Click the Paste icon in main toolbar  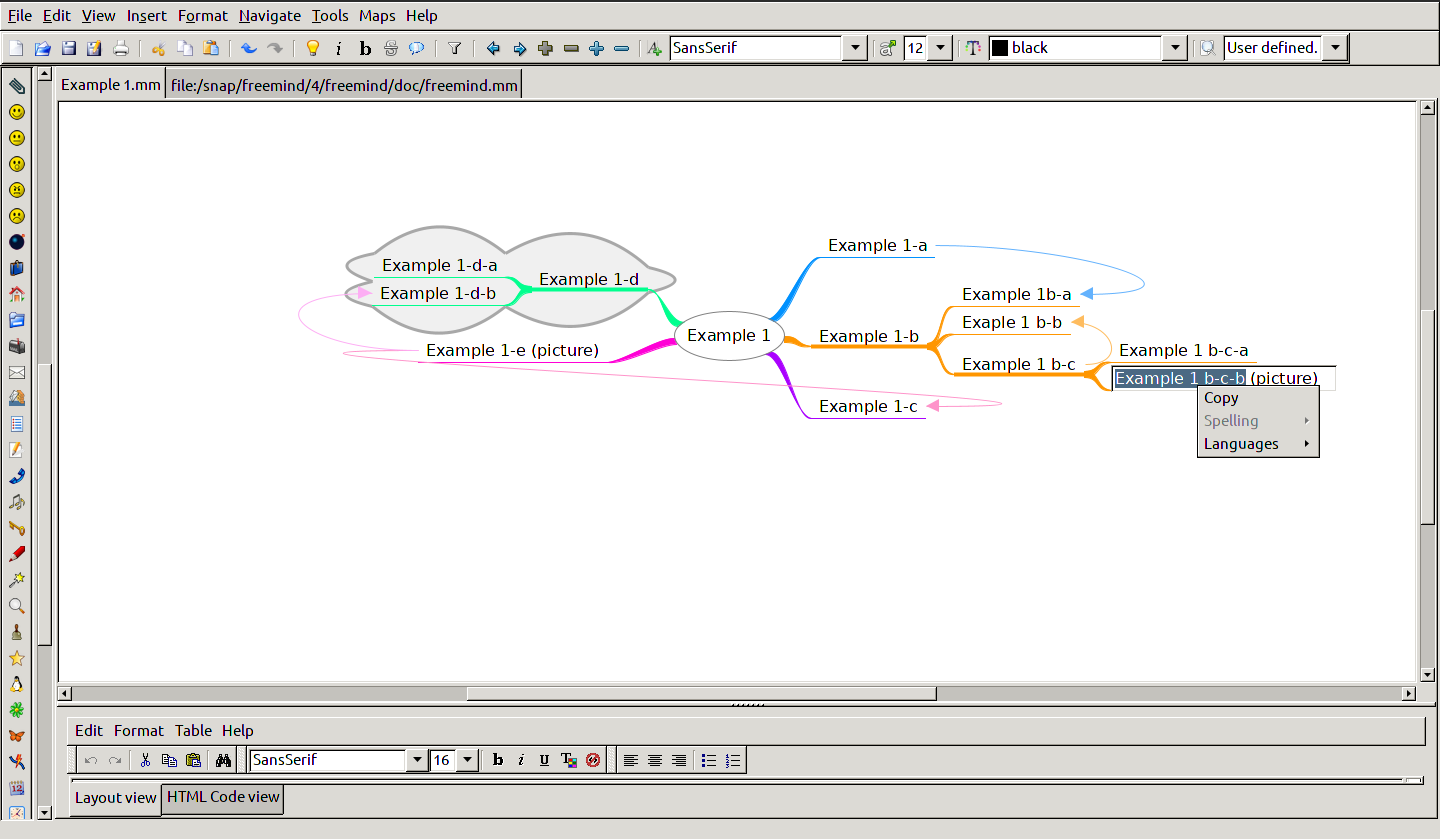pos(211,48)
